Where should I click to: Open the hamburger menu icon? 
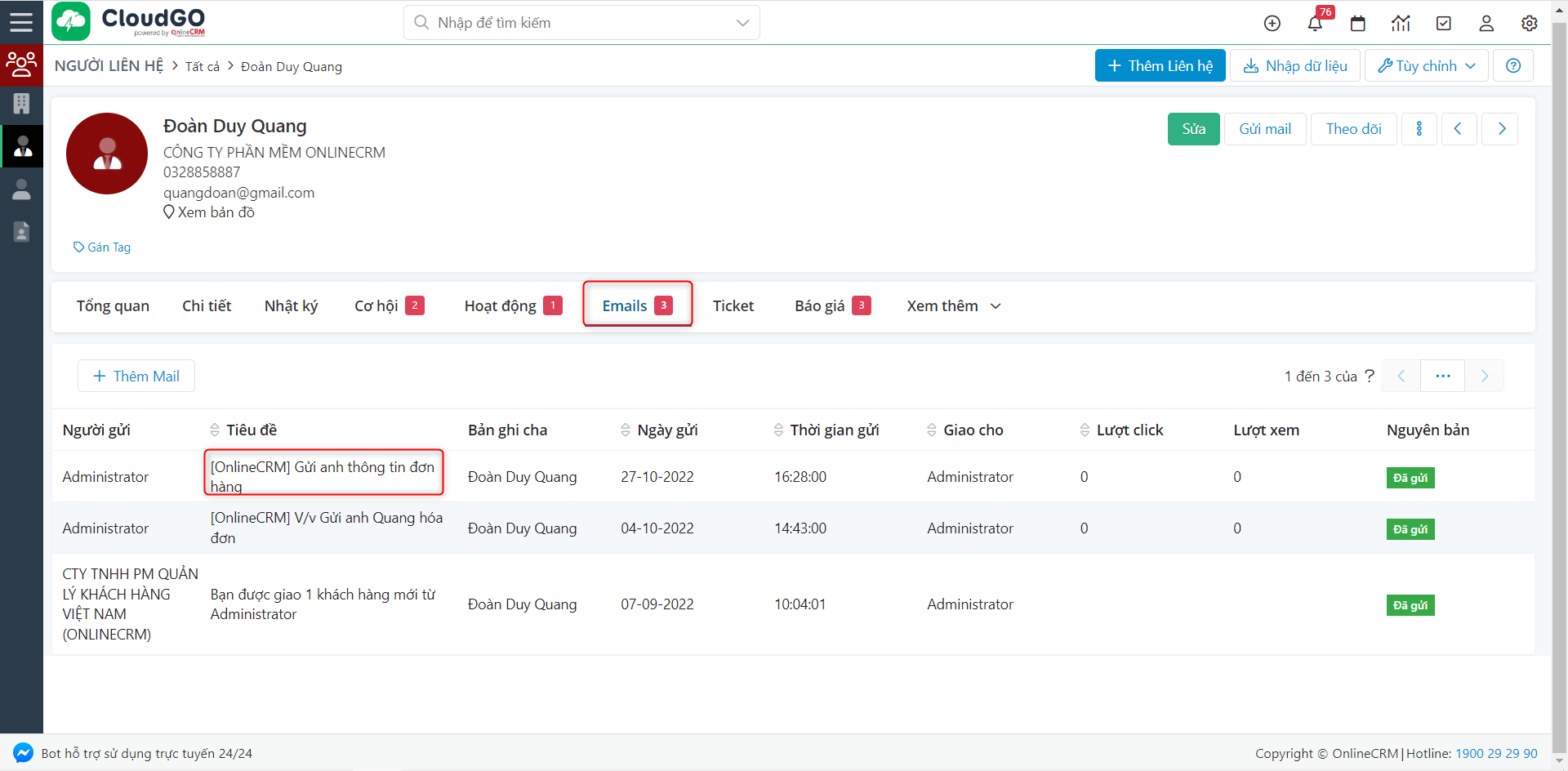click(21, 22)
